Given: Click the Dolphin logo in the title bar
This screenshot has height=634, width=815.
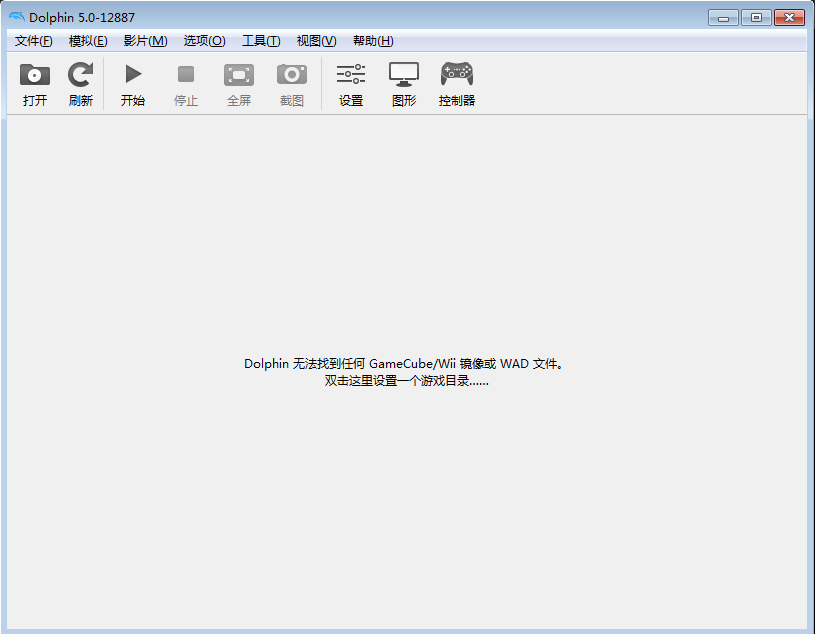Looking at the screenshot, I should (16, 17).
